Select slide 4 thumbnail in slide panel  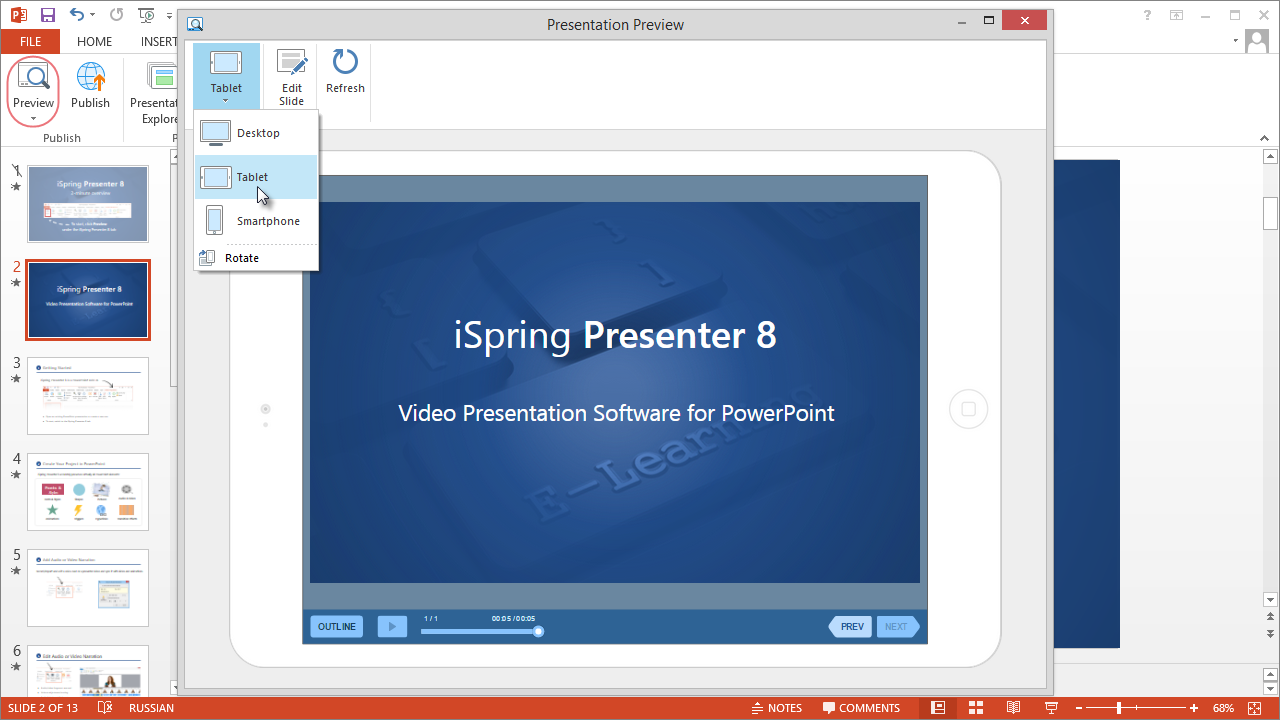tap(88, 492)
